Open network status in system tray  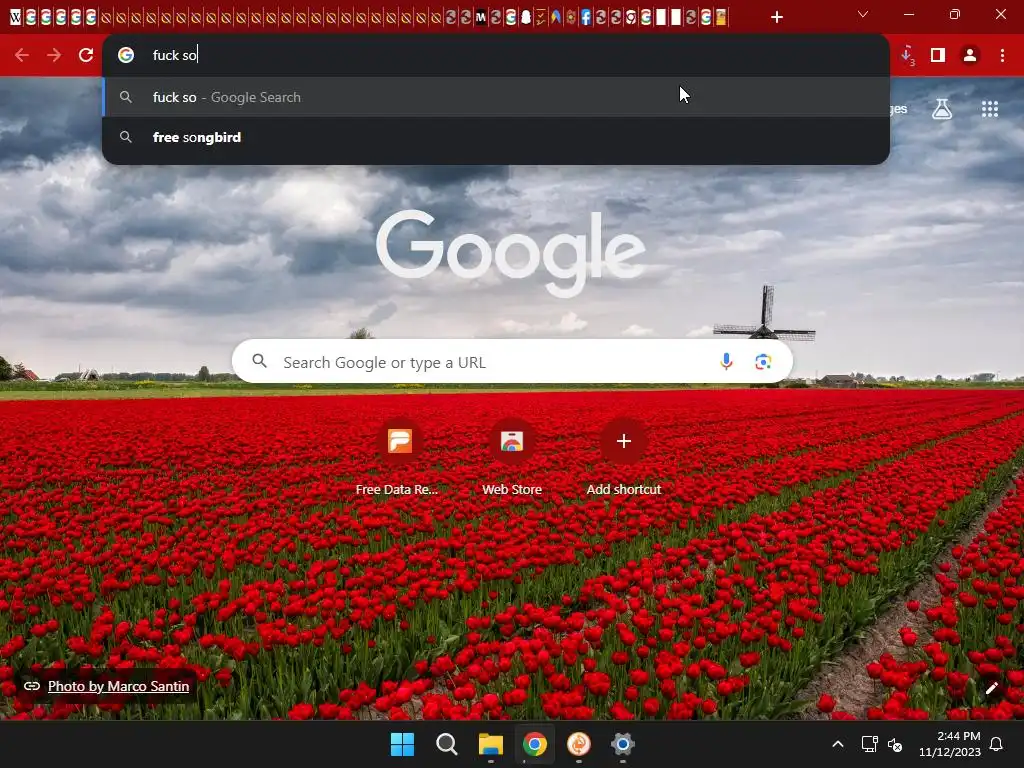[x=869, y=744]
